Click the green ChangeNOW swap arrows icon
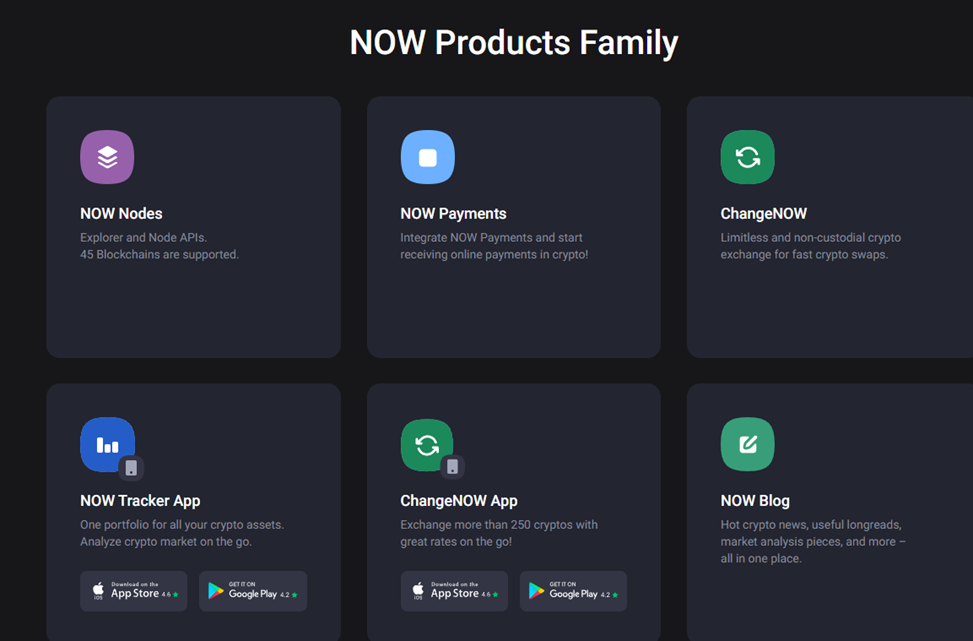Screen dimensions: 973x641 tap(748, 157)
